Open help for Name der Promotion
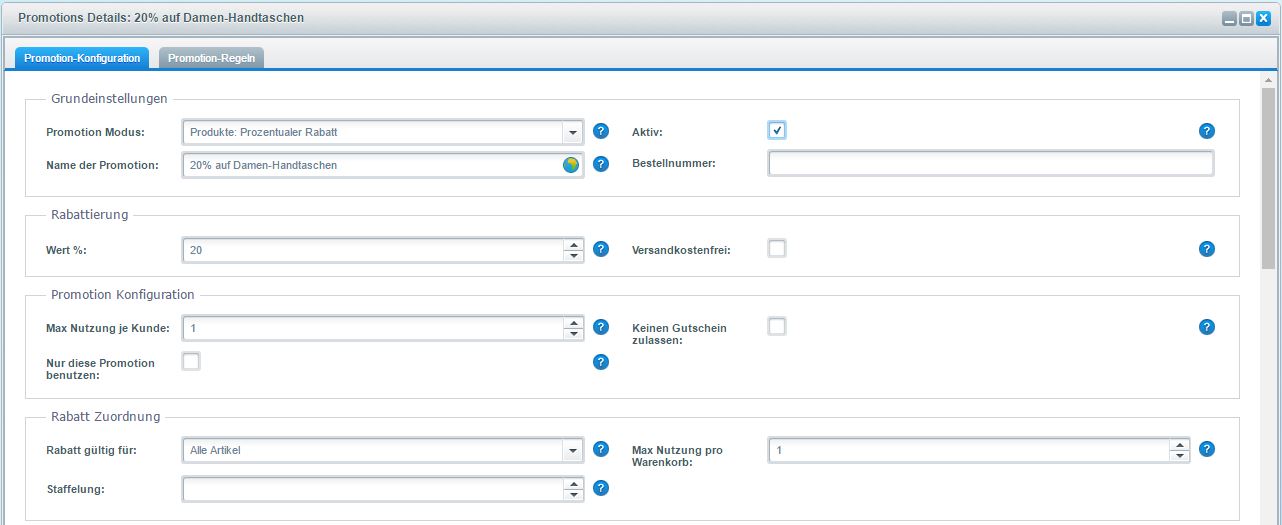Screen dimensions: 1282x525 tap(601, 164)
